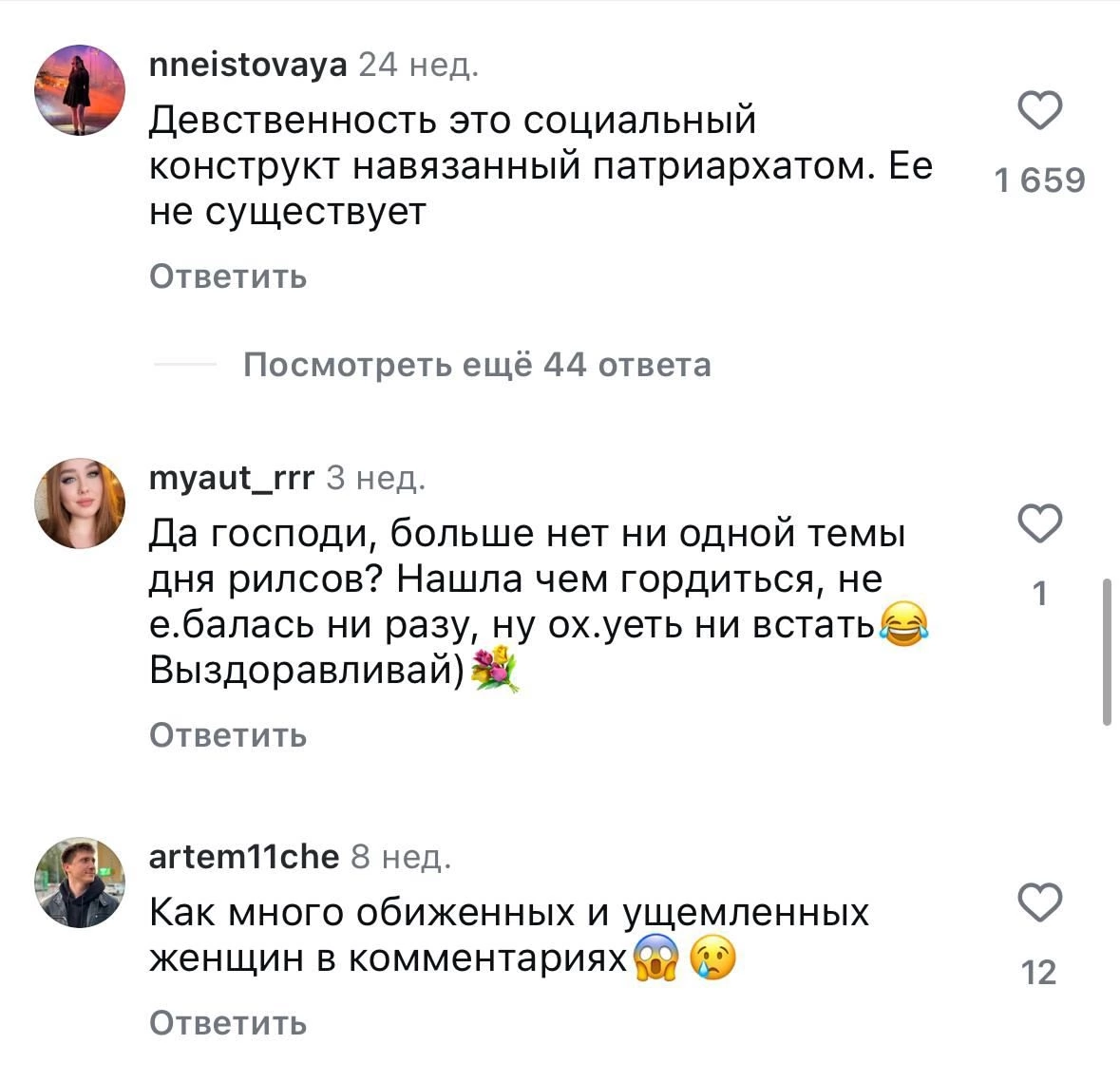The height and width of the screenshot is (1082, 1120).
Task: Select the comment text starting with "Девственность"
Action: coord(541,166)
